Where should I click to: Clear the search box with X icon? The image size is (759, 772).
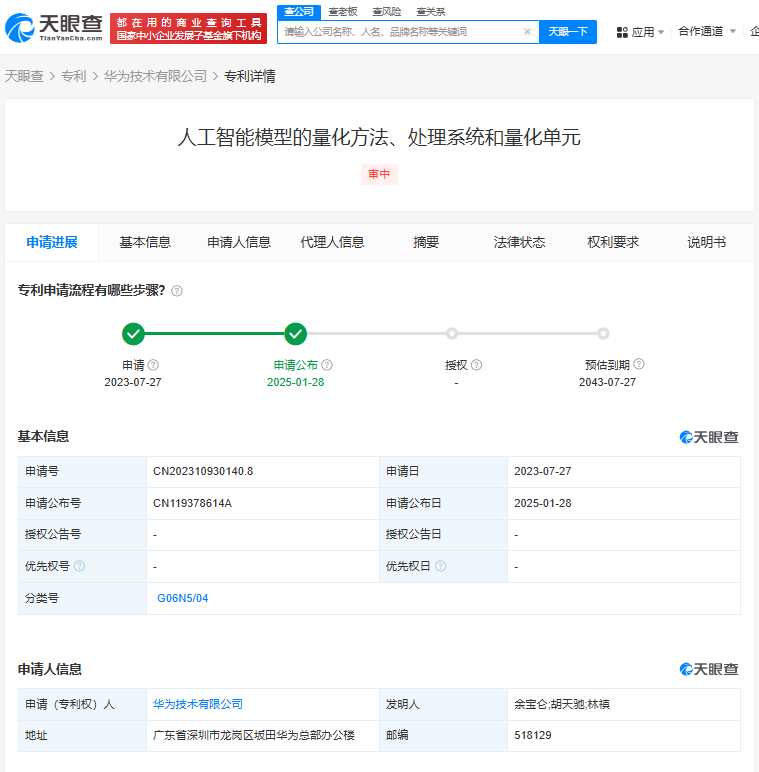[527, 32]
